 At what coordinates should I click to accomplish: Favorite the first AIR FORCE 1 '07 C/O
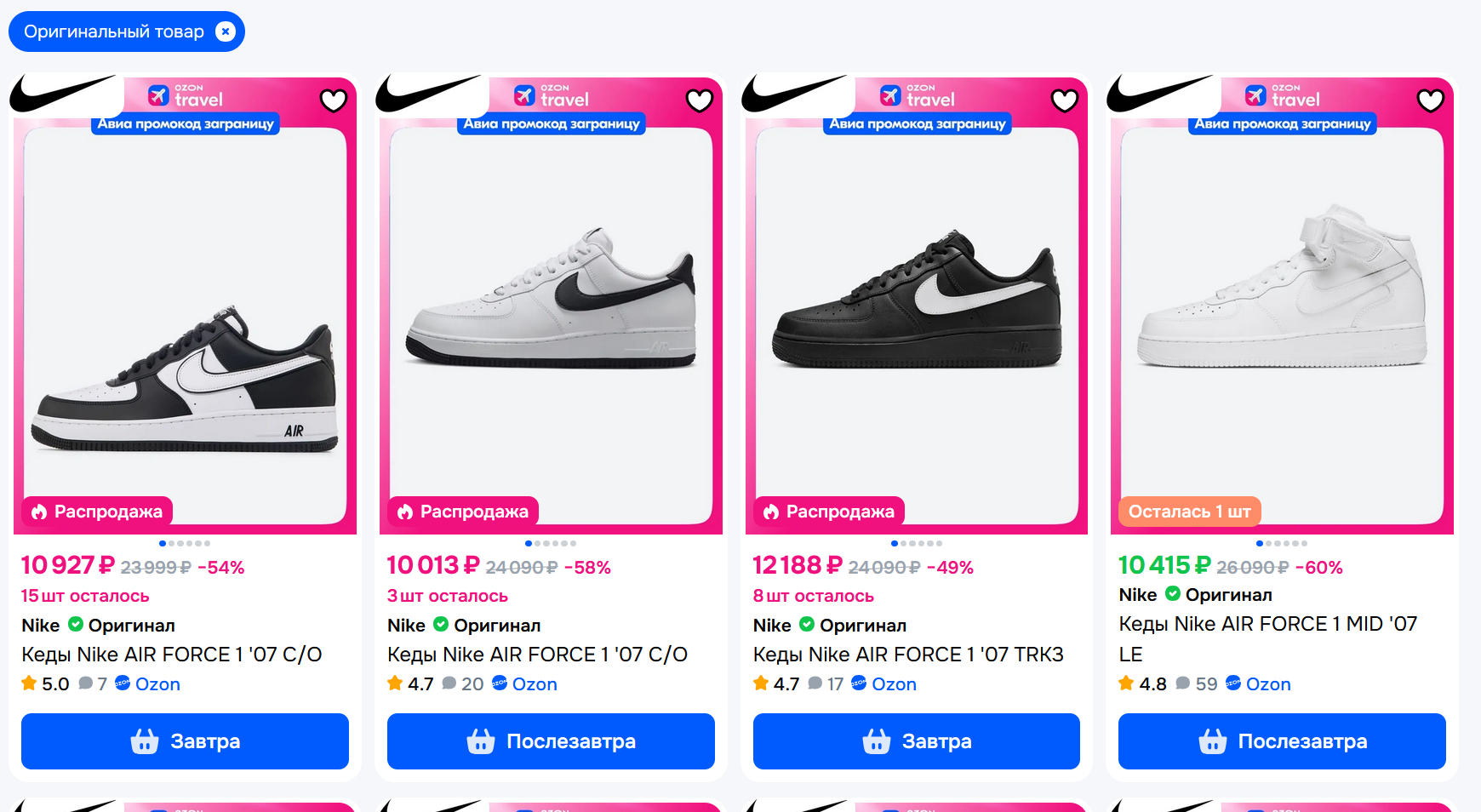pos(333,100)
